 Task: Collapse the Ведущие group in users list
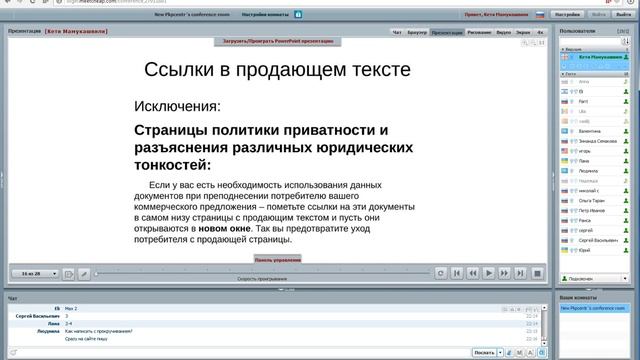(x=563, y=49)
